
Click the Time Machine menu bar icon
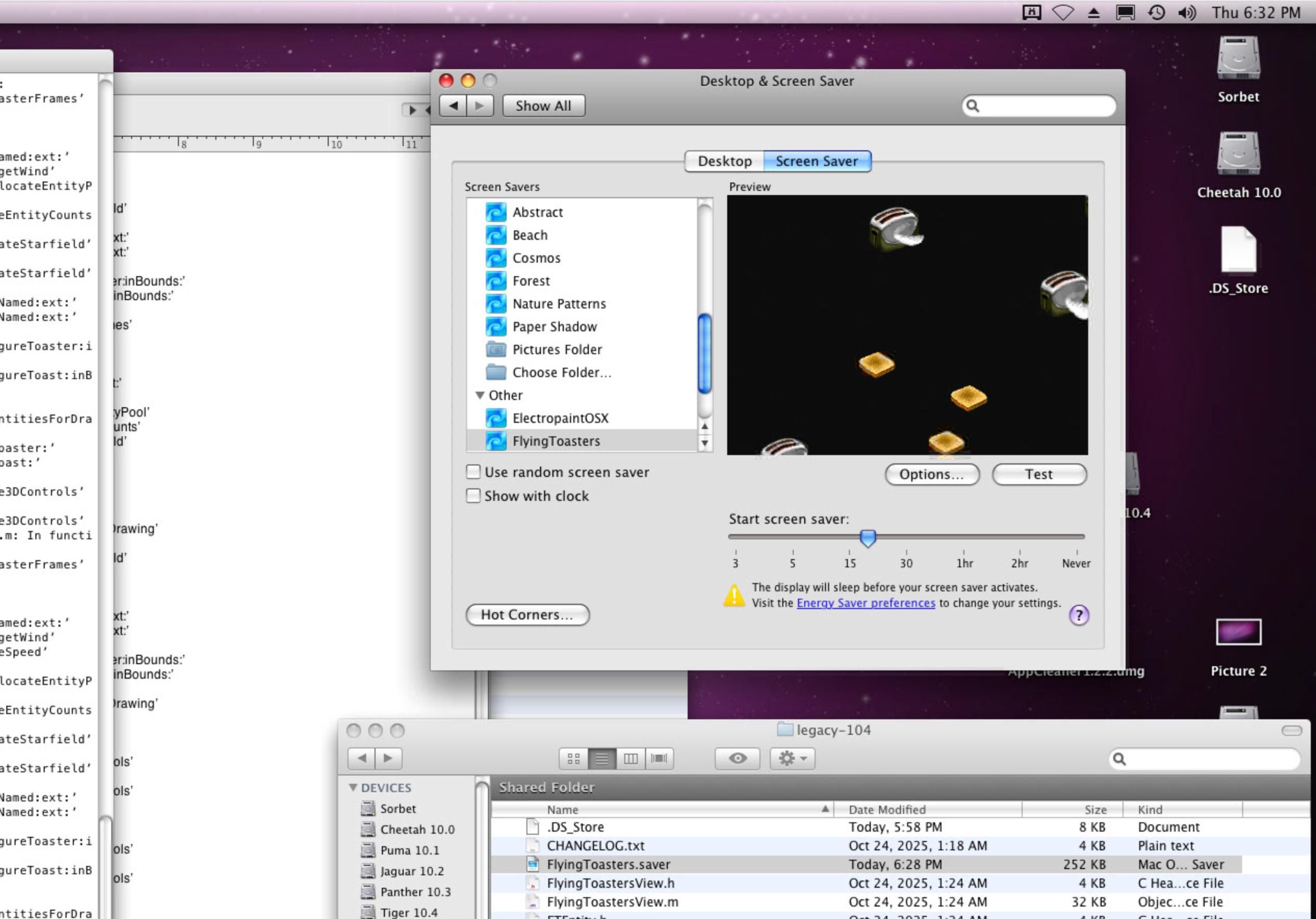click(1156, 12)
